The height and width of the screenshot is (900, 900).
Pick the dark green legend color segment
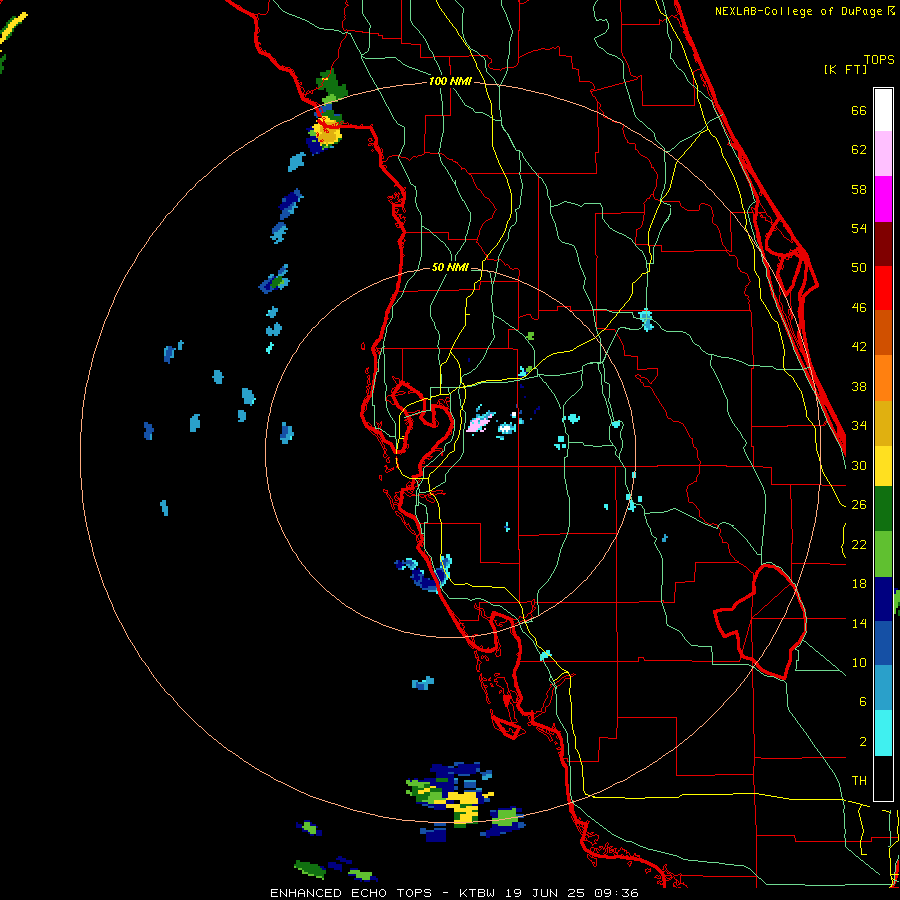883,509
